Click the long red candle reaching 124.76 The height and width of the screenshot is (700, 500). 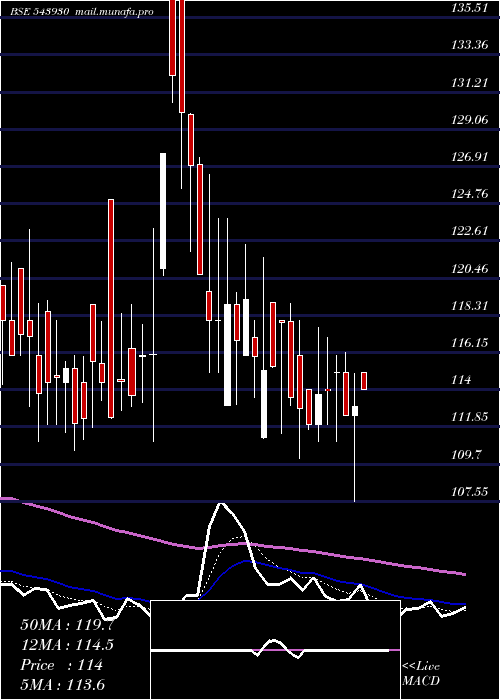point(111,308)
